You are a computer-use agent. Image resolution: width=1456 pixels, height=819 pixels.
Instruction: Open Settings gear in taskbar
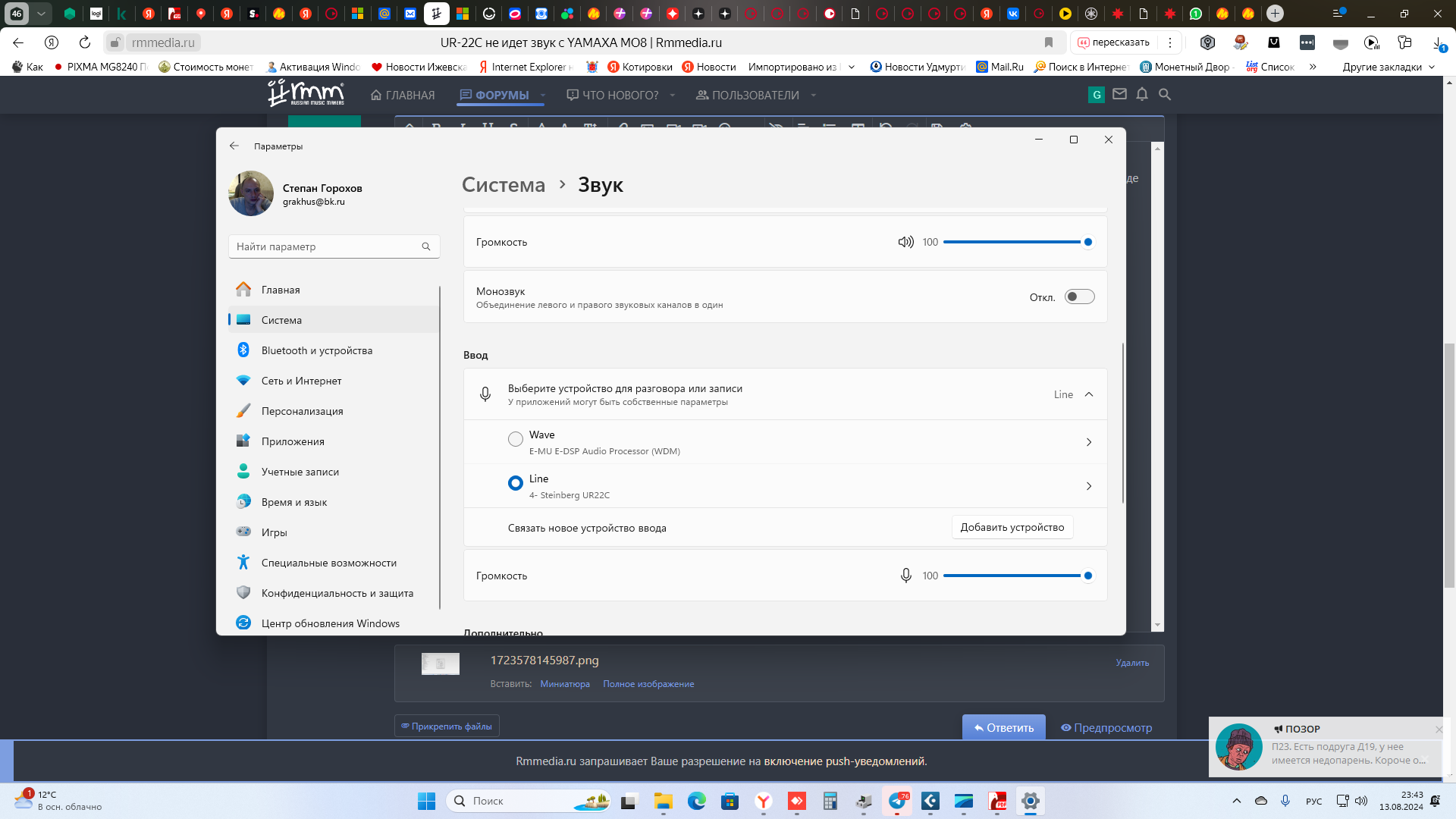1030,801
